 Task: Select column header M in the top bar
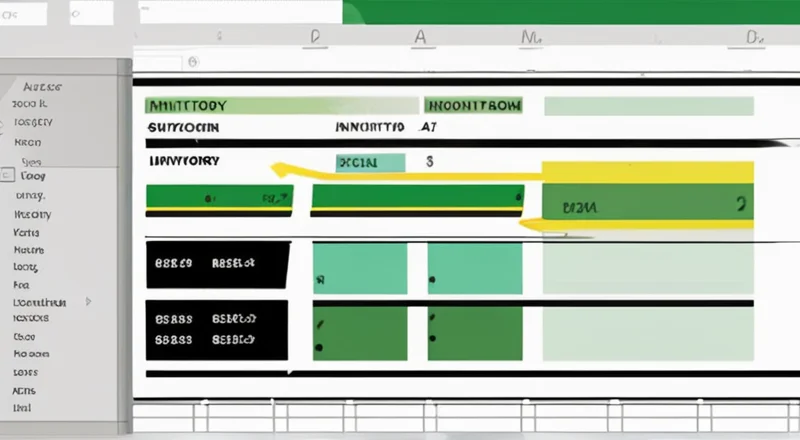(x=529, y=37)
